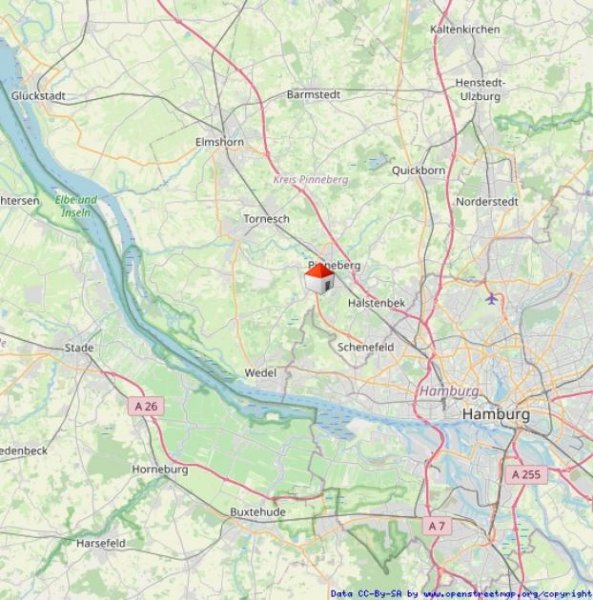
Task: Select the A 7 highway shield
Action: [x=437, y=526]
